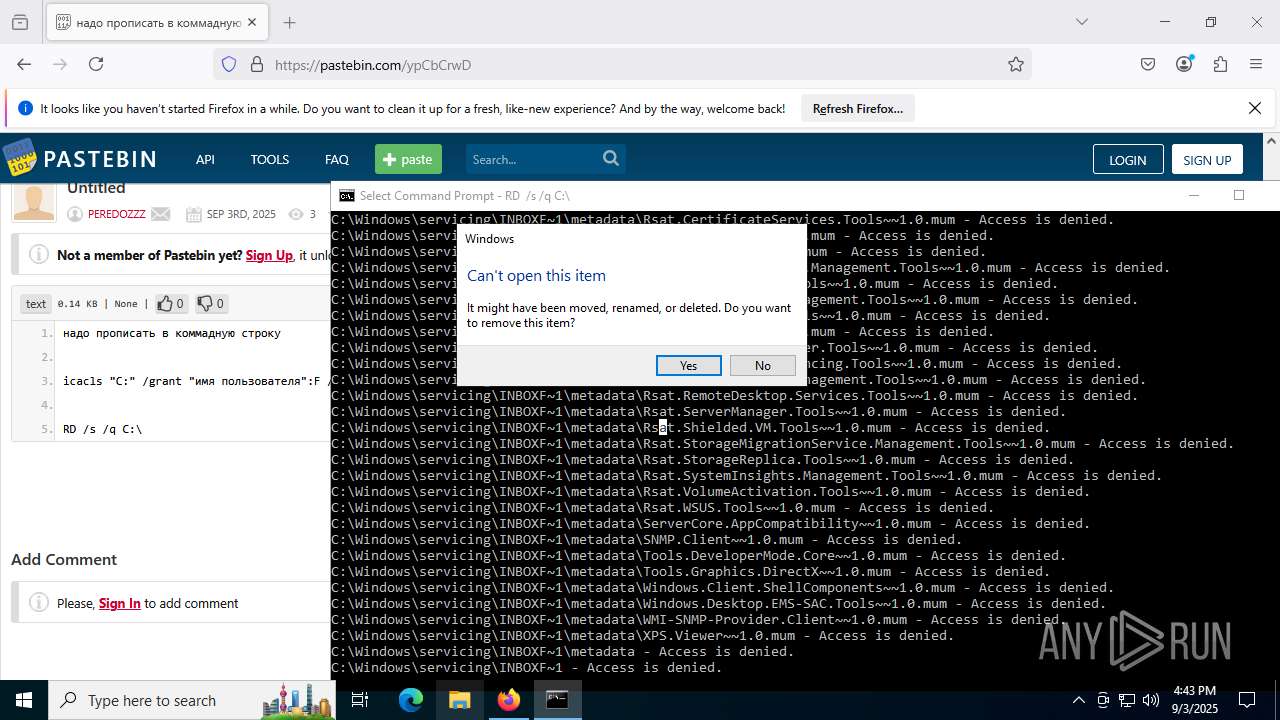Click the text syntax label button
Viewport: 1280px width, 720px height.
coord(36,303)
